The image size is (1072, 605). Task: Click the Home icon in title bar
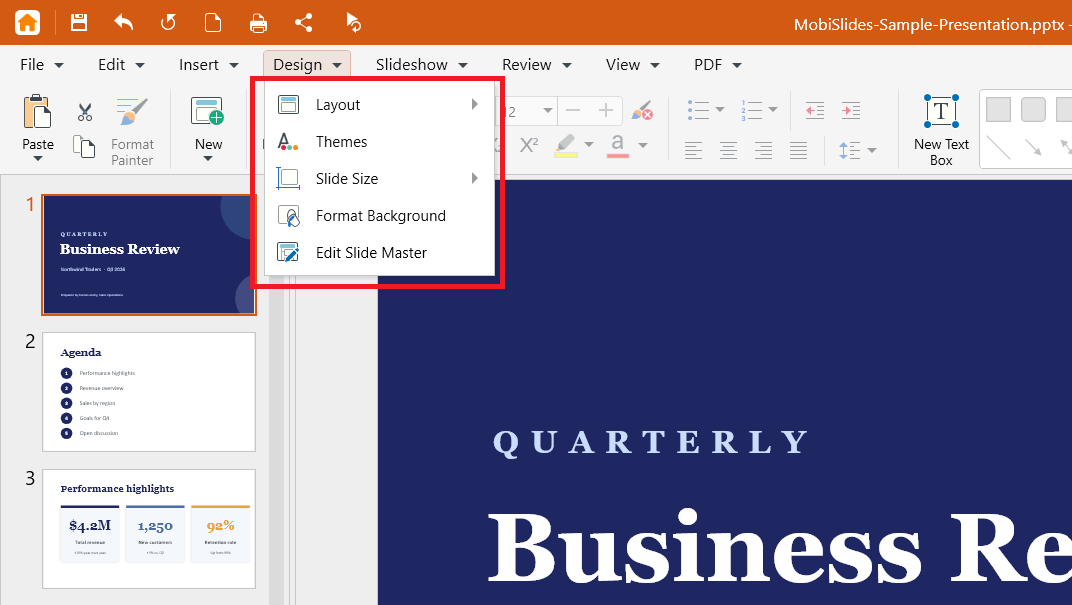pos(27,23)
